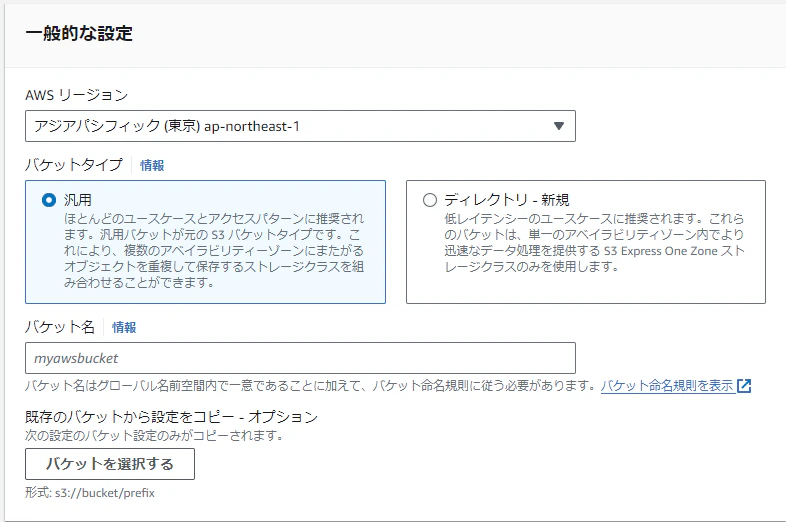Click the AWS リージョン label

pyautogui.click(x=77, y=95)
